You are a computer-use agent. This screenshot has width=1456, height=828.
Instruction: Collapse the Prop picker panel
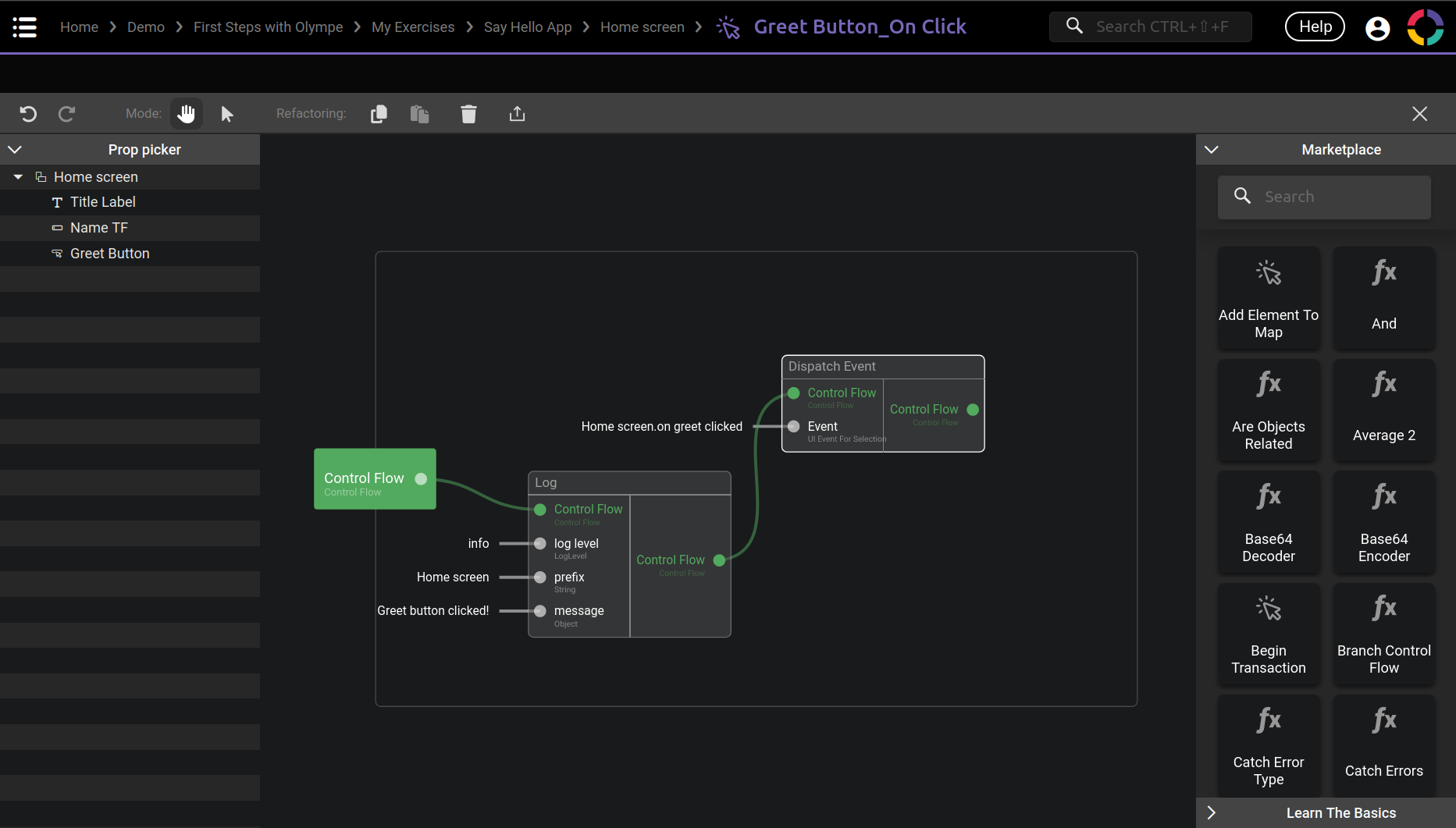[15, 149]
